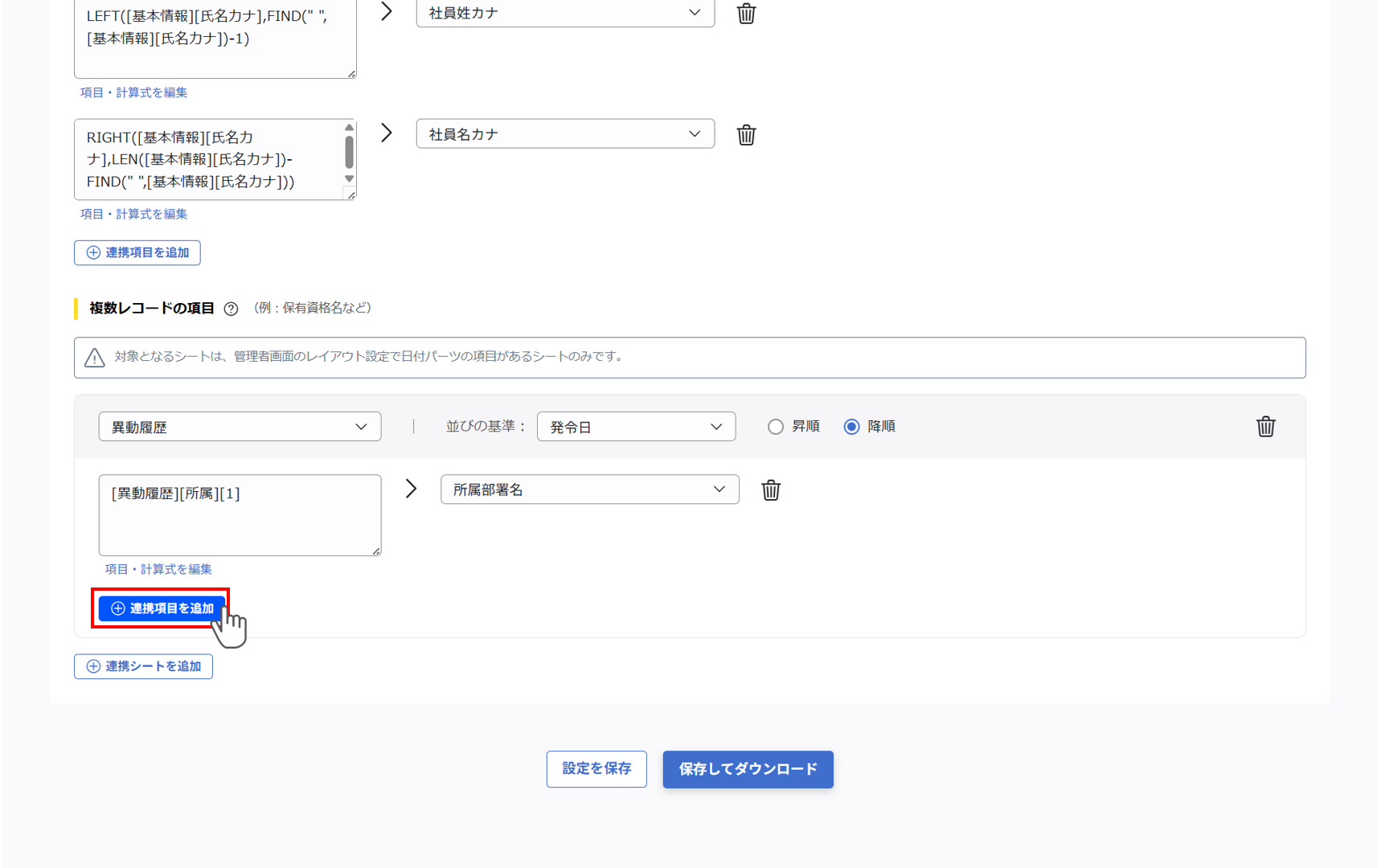Click the 連携シートを追加 button
The image size is (1377, 868).
point(143,666)
